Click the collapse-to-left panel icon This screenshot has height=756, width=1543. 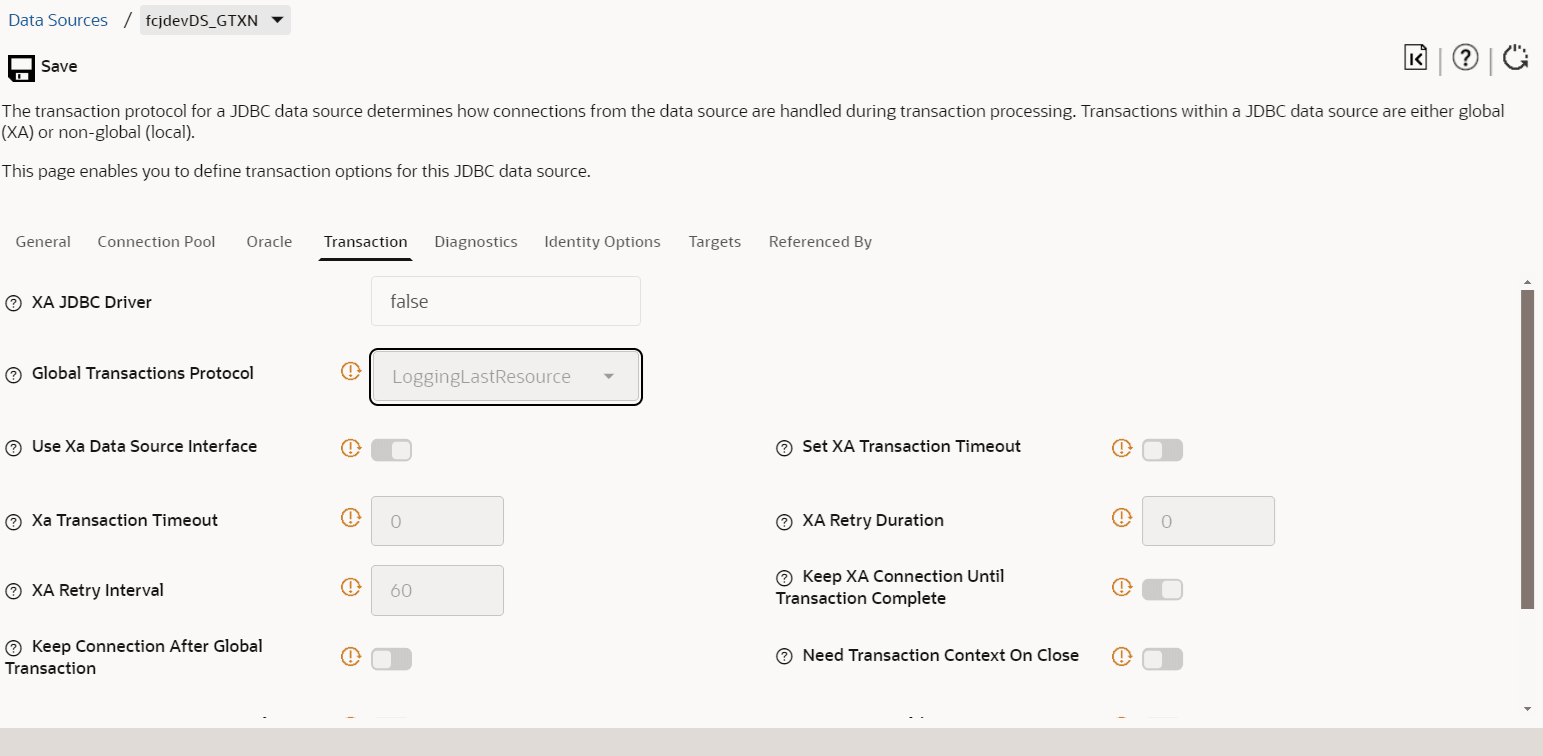(1415, 58)
